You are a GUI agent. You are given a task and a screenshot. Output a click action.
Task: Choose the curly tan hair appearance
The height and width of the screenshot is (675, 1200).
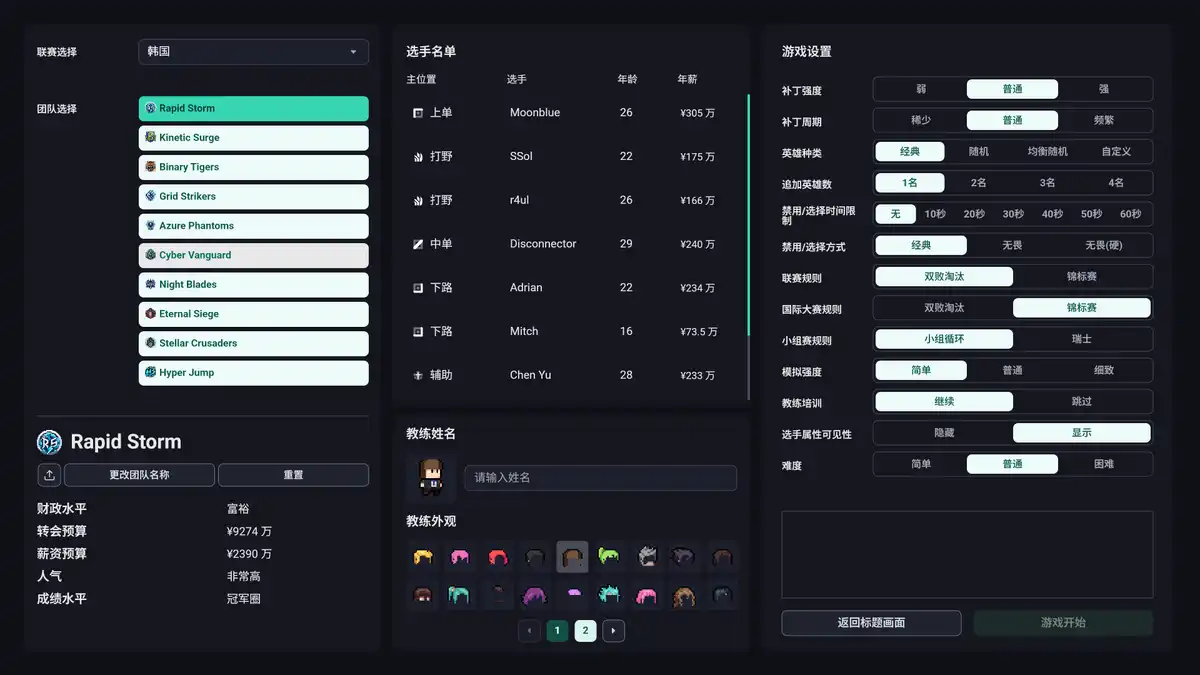(684, 596)
